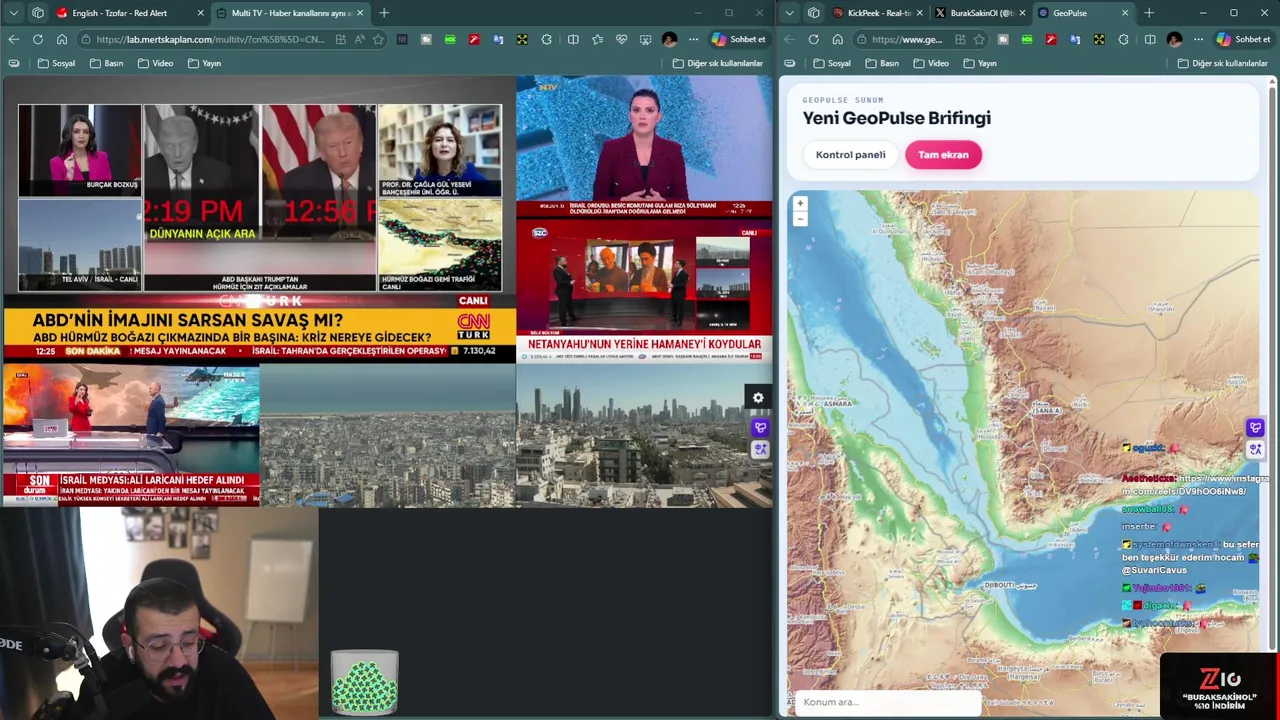Open Yayın bookmarks folder in left browser

(x=204, y=63)
